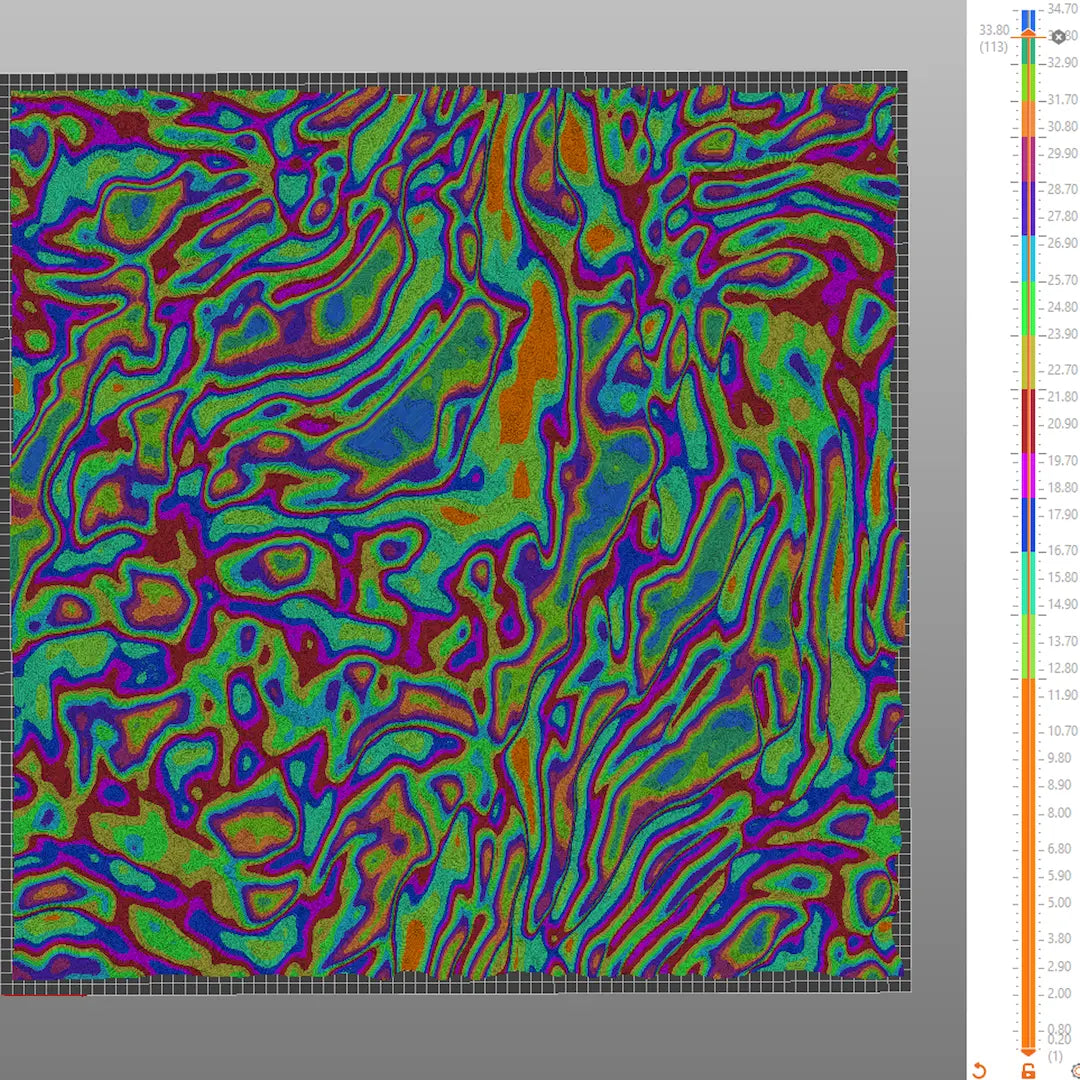The width and height of the screenshot is (1080, 1080).
Task: Click the light blue slider segment near 26.90
Action: pyautogui.click(x=1028, y=258)
